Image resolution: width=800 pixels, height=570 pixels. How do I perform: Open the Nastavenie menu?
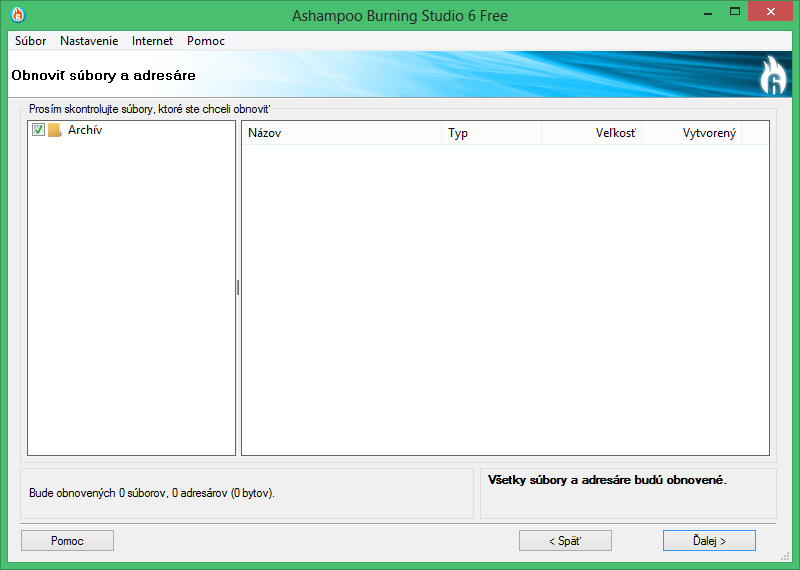89,41
